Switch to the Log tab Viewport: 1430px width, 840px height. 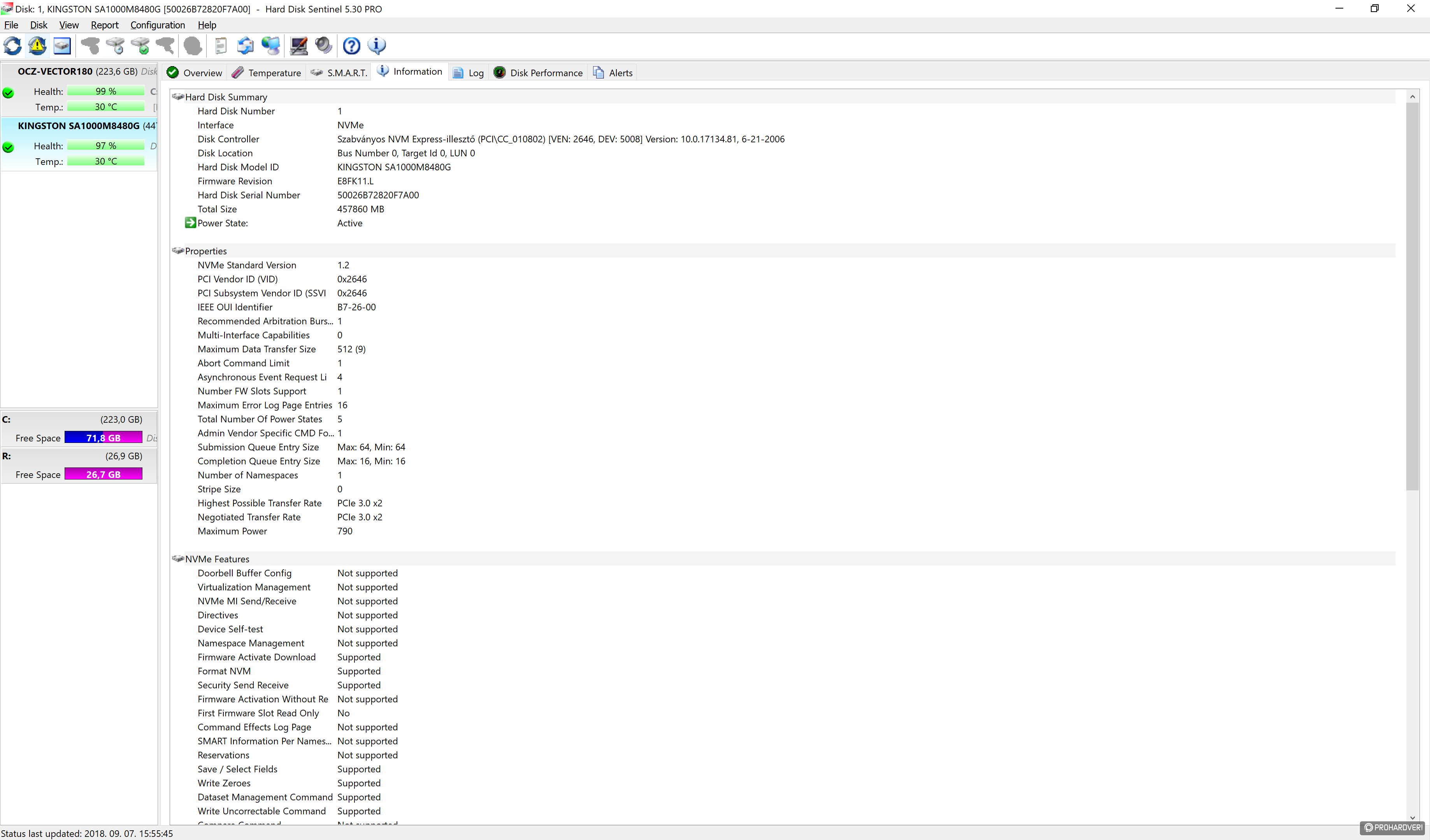click(468, 73)
